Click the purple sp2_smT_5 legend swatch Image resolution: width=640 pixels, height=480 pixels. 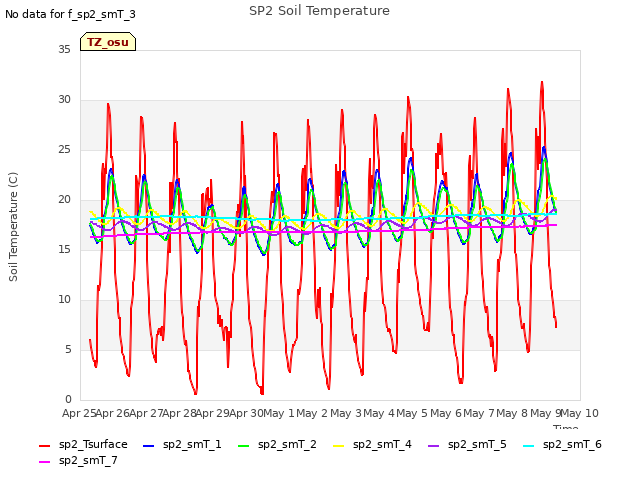[433, 446]
